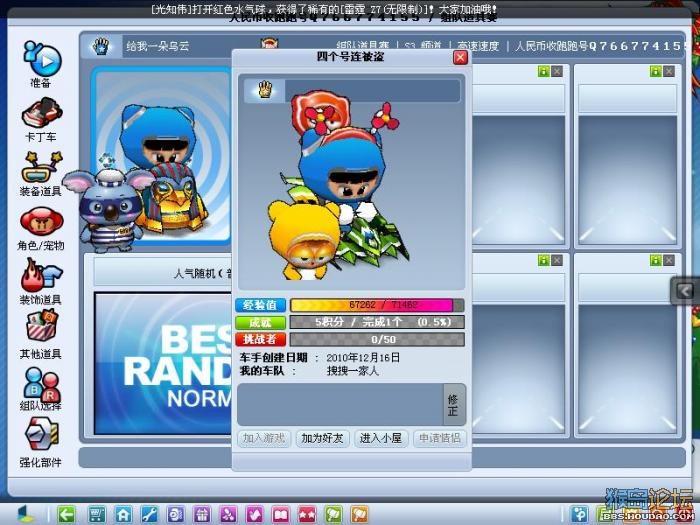Click the BEST RANDOM NORMAL track thumbnail

pyautogui.click(x=163, y=362)
